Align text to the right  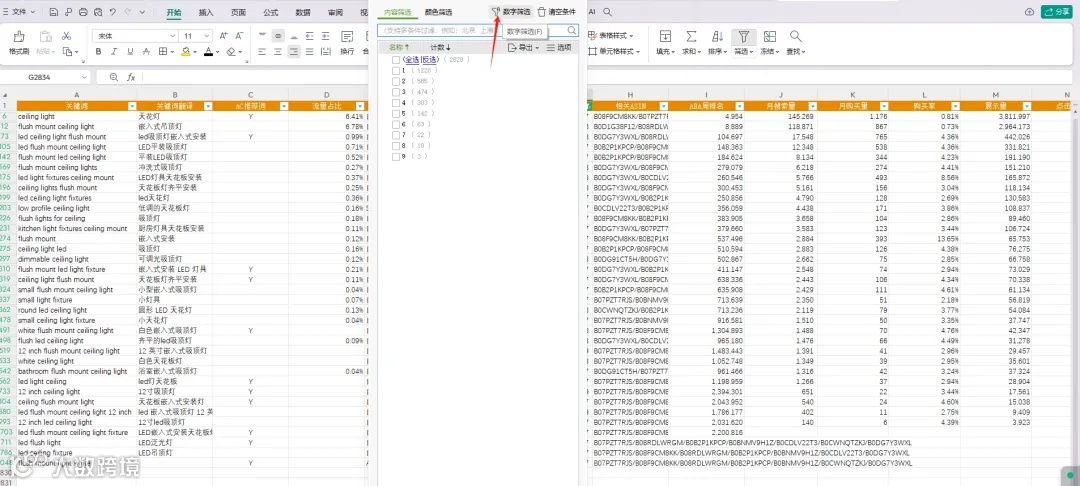tap(294, 52)
